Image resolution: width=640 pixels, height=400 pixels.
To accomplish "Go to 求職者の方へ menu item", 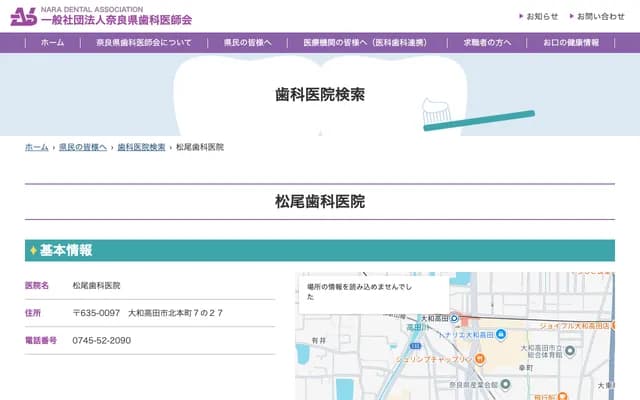I will click(x=486, y=43).
